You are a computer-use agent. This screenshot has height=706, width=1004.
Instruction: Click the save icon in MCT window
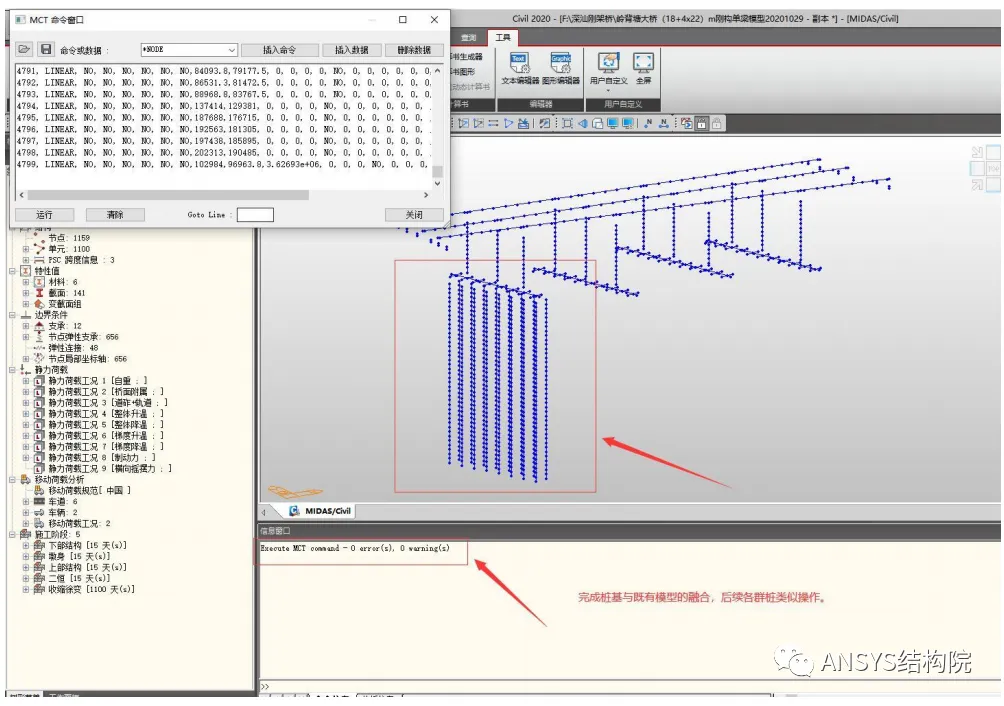point(45,49)
